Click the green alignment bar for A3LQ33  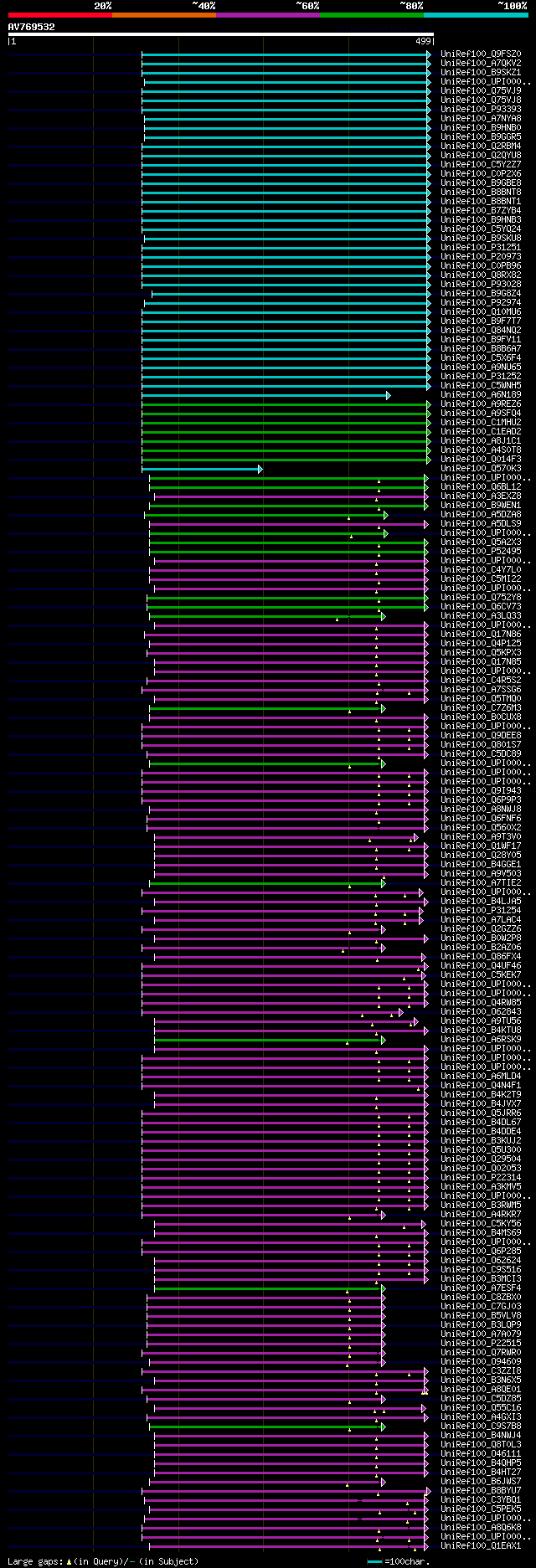coord(267,616)
